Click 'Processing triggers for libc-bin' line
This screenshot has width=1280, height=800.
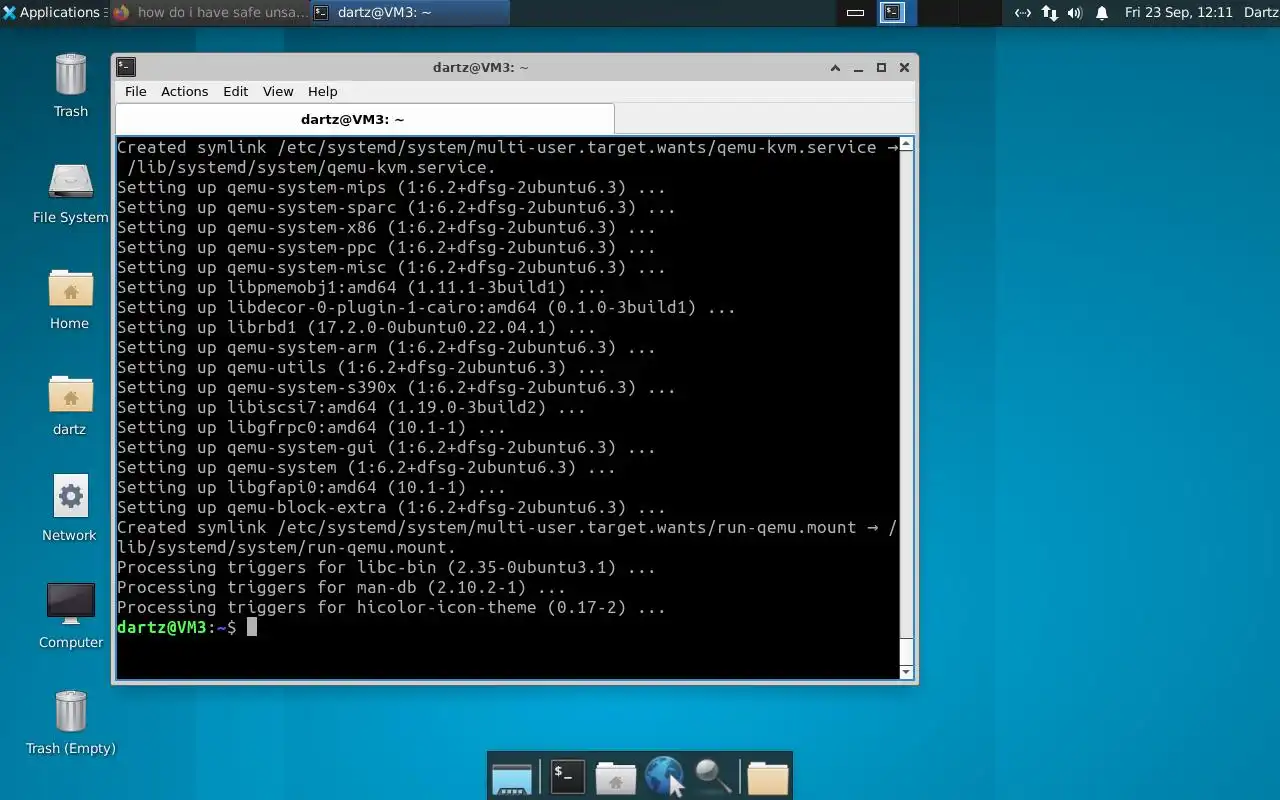click(x=386, y=567)
